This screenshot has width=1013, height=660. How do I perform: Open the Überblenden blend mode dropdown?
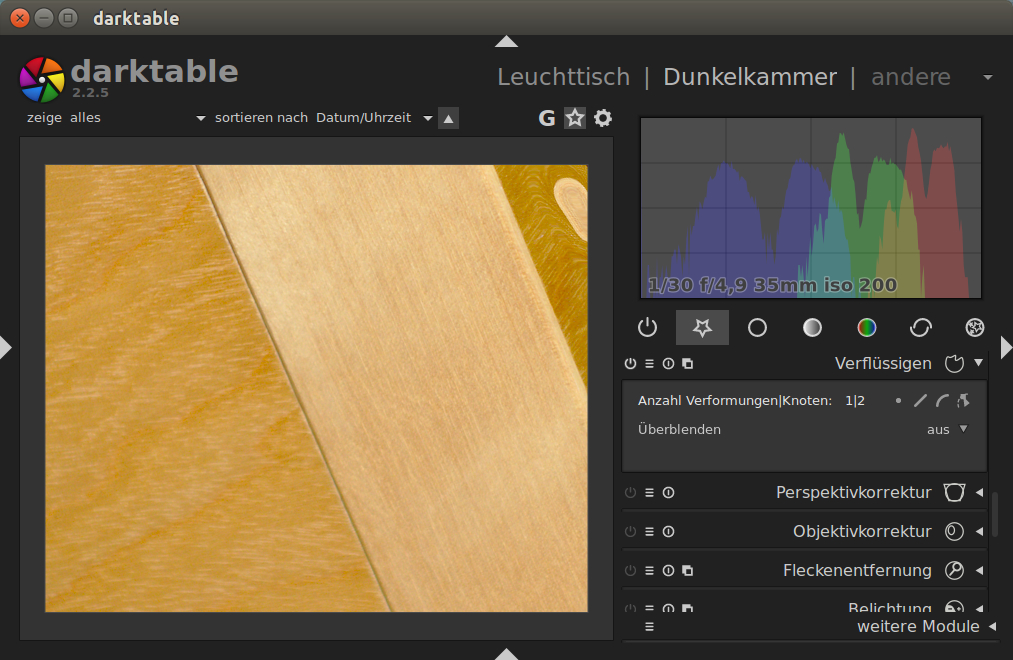tap(947, 429)
